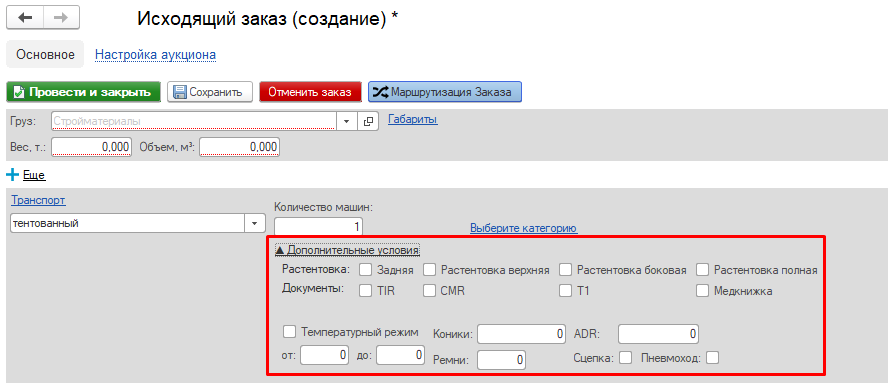Switch to the Основное tab
The width and height of the screenshot is (888, 383).
pos(45,54)
